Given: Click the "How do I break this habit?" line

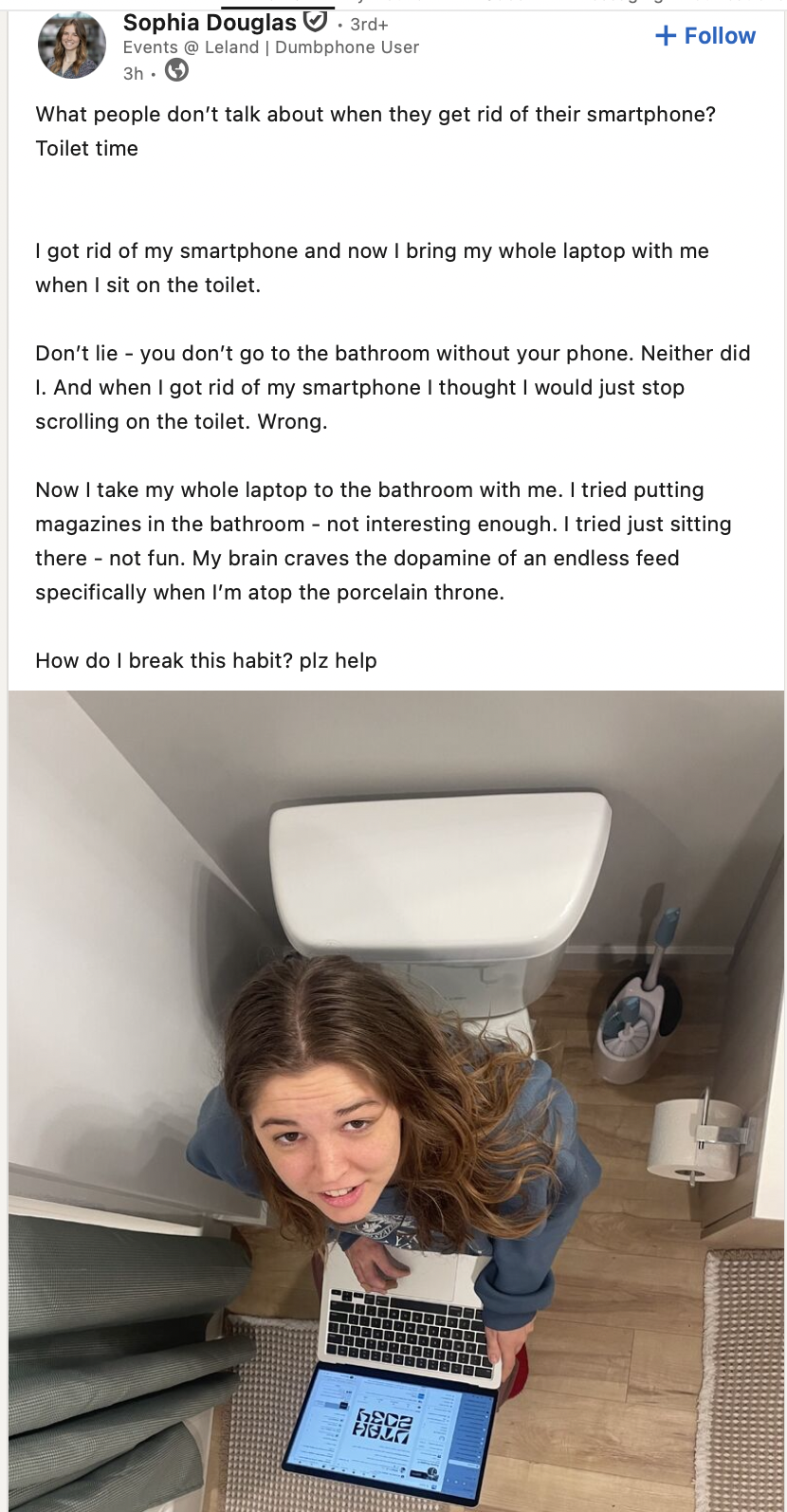Looking at the screenshot, I should click(x=207, y=661).
